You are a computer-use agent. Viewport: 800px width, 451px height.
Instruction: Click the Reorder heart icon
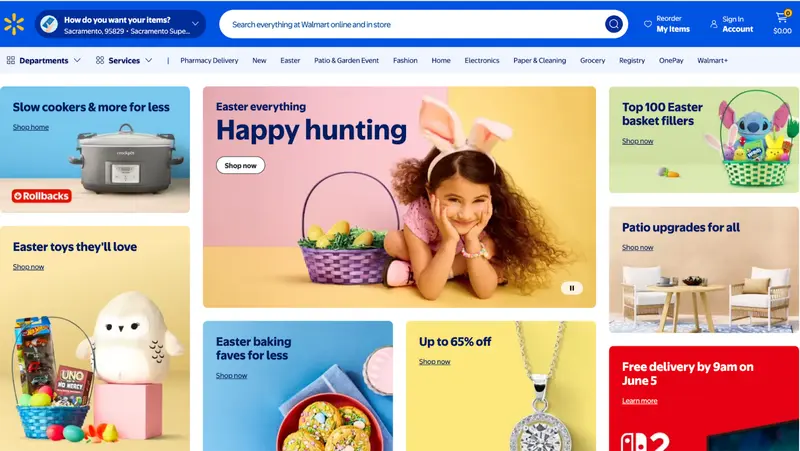point(647,24)
